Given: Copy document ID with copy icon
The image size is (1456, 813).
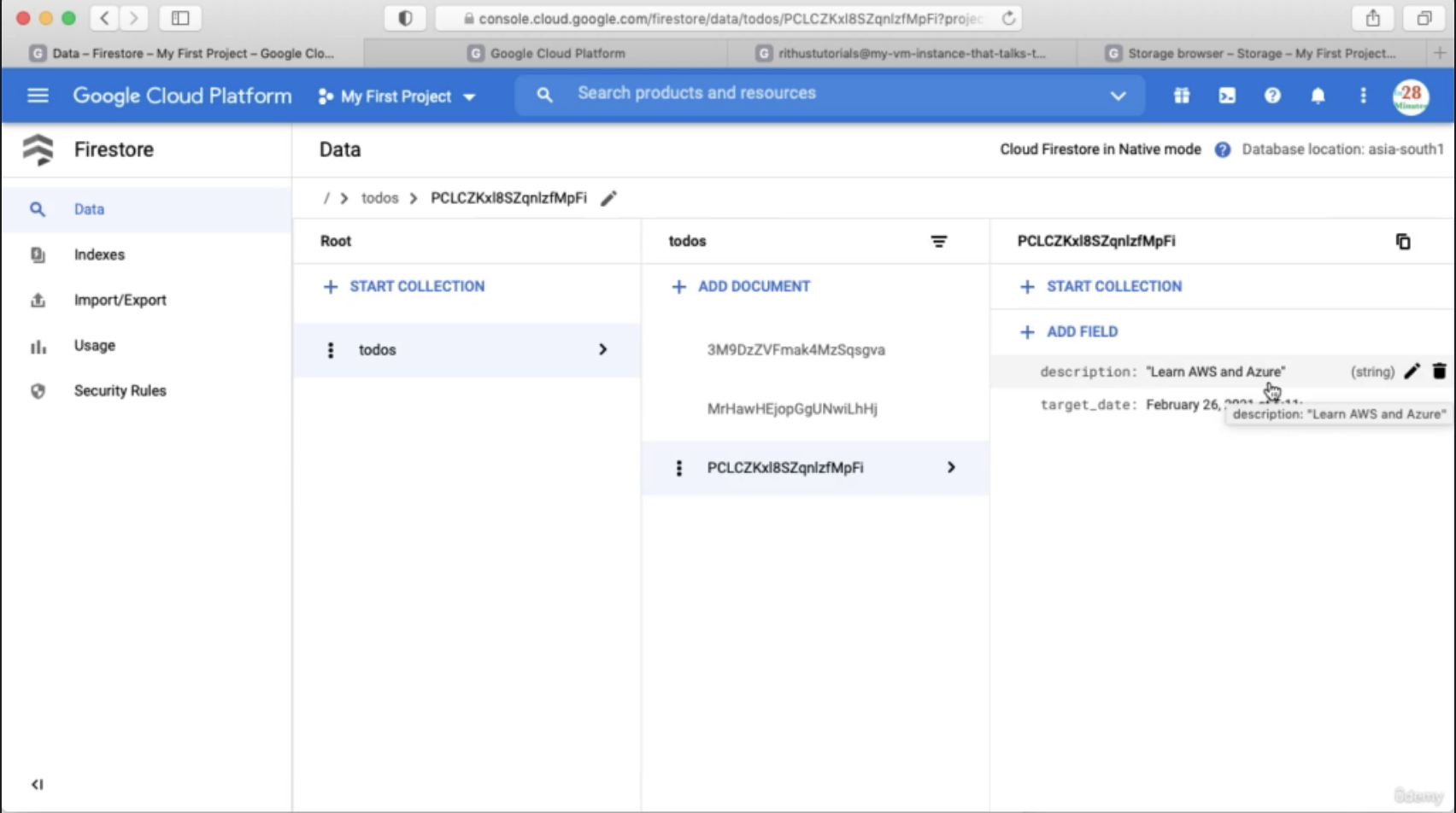Looking at the screenshot, I should (x=1403, y=242).
